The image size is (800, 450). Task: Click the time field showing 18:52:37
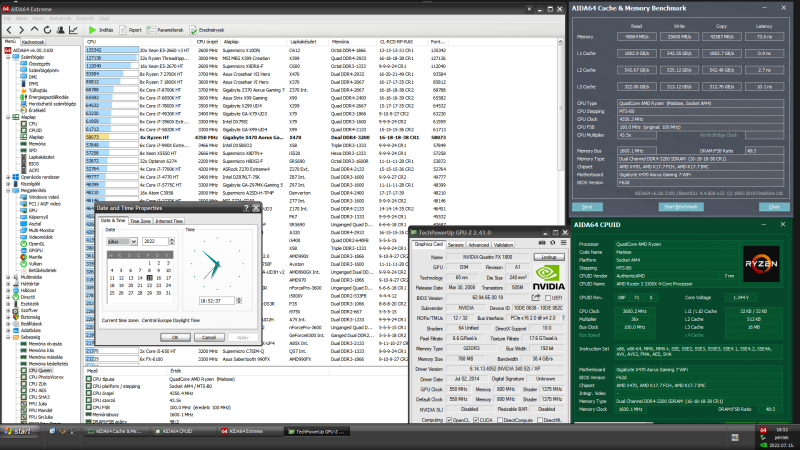[216, 301]
